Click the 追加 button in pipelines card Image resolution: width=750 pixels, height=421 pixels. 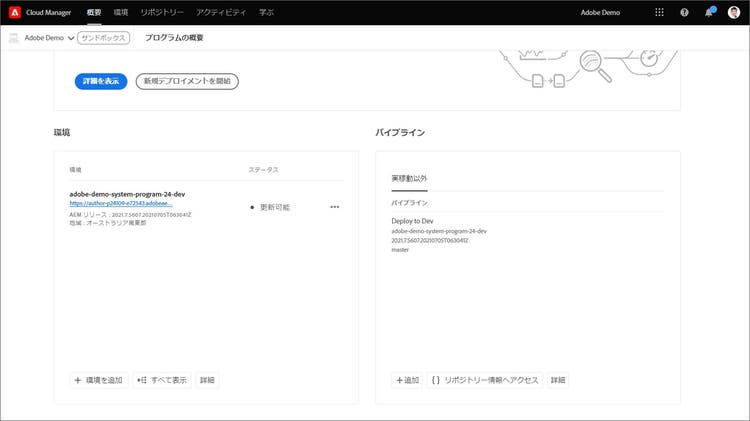pyautogui.click(x=407, y=380)
